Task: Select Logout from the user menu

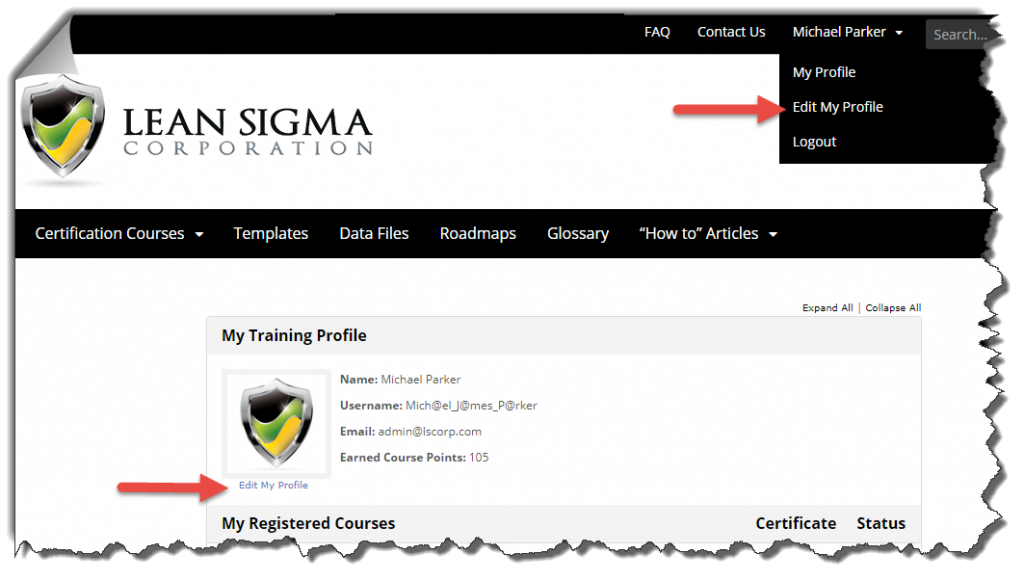Action: [x=814, y=142]
